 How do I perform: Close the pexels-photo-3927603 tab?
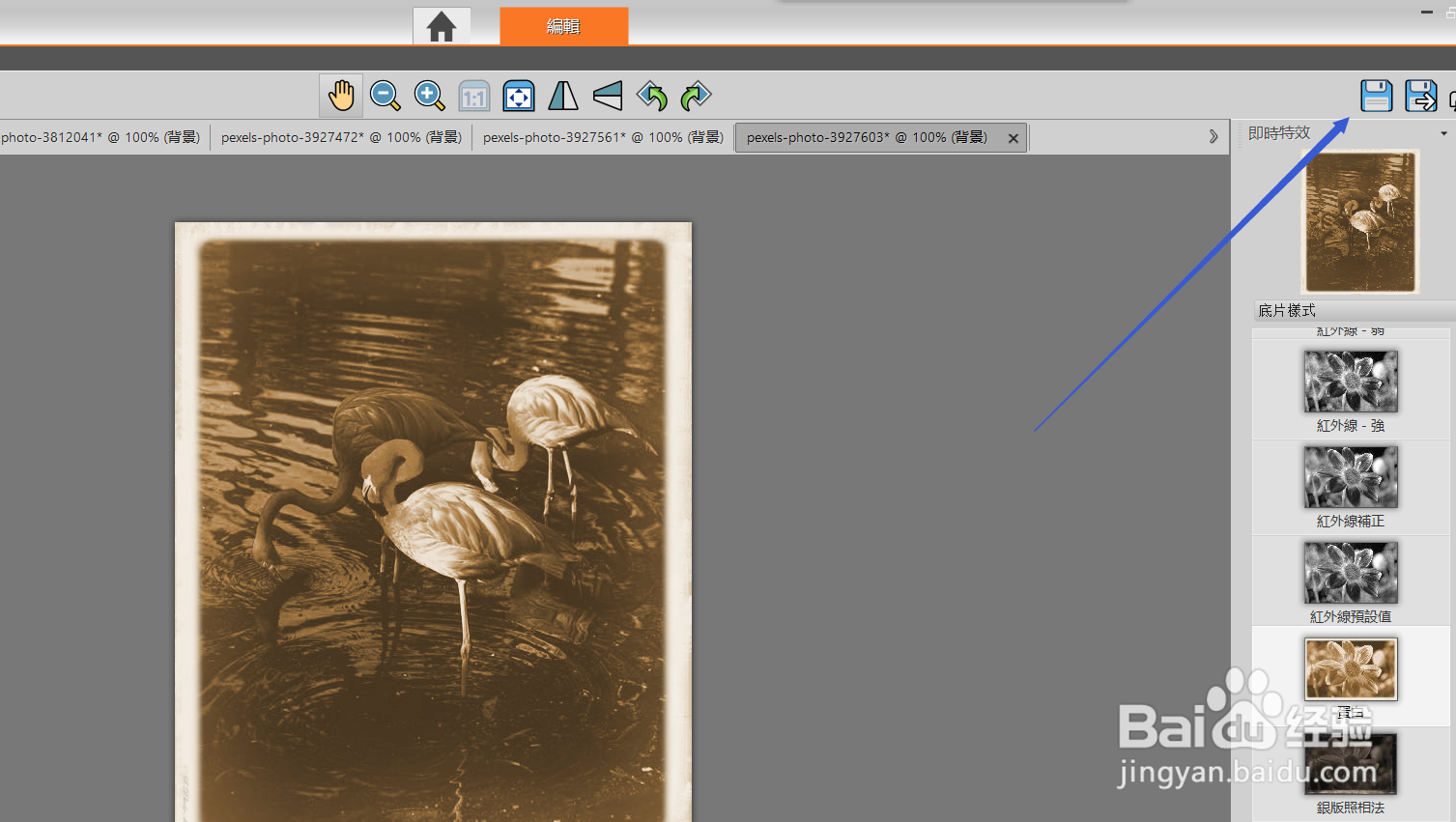1013,138
